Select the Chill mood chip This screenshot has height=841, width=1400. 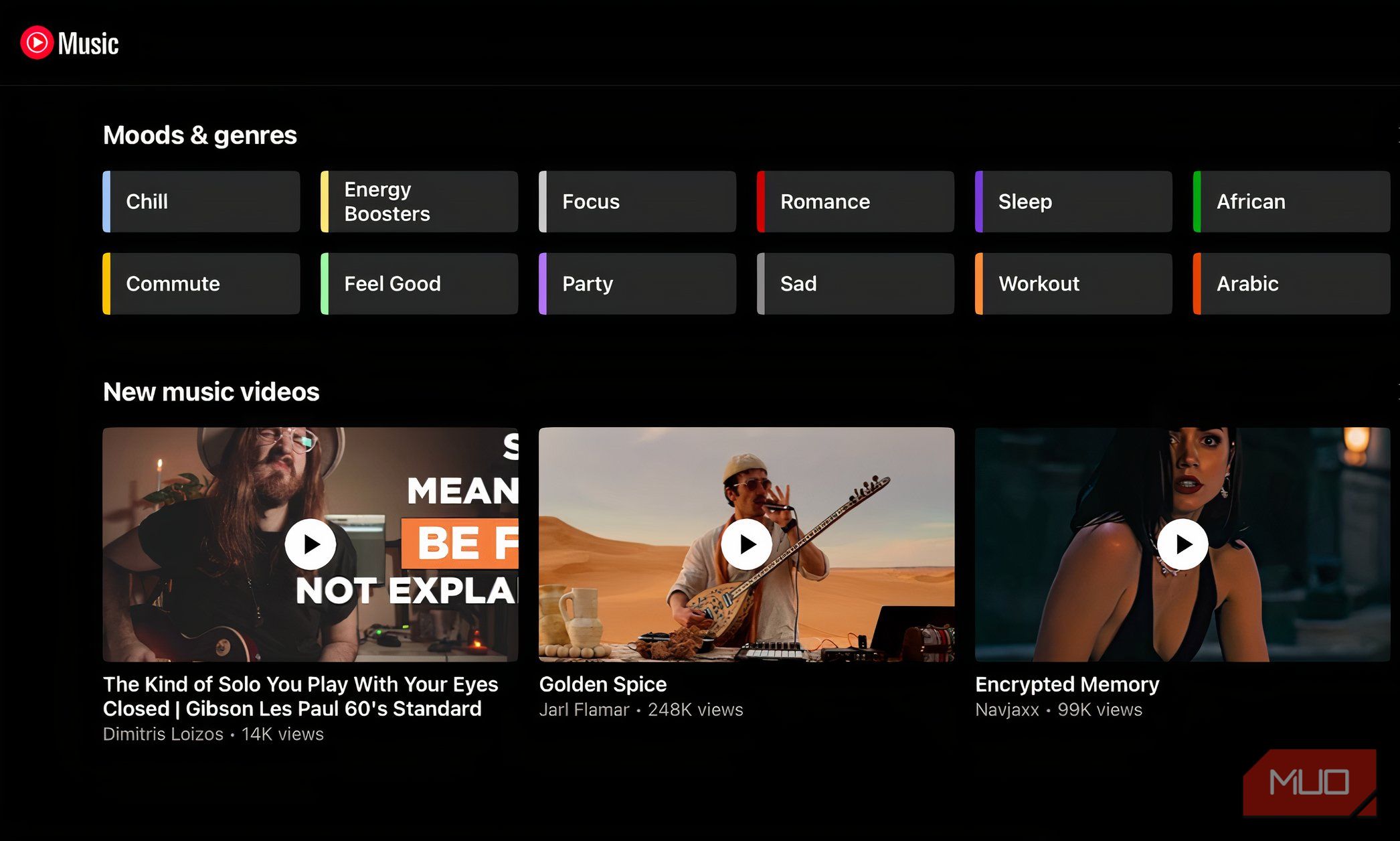coord(201,202)
